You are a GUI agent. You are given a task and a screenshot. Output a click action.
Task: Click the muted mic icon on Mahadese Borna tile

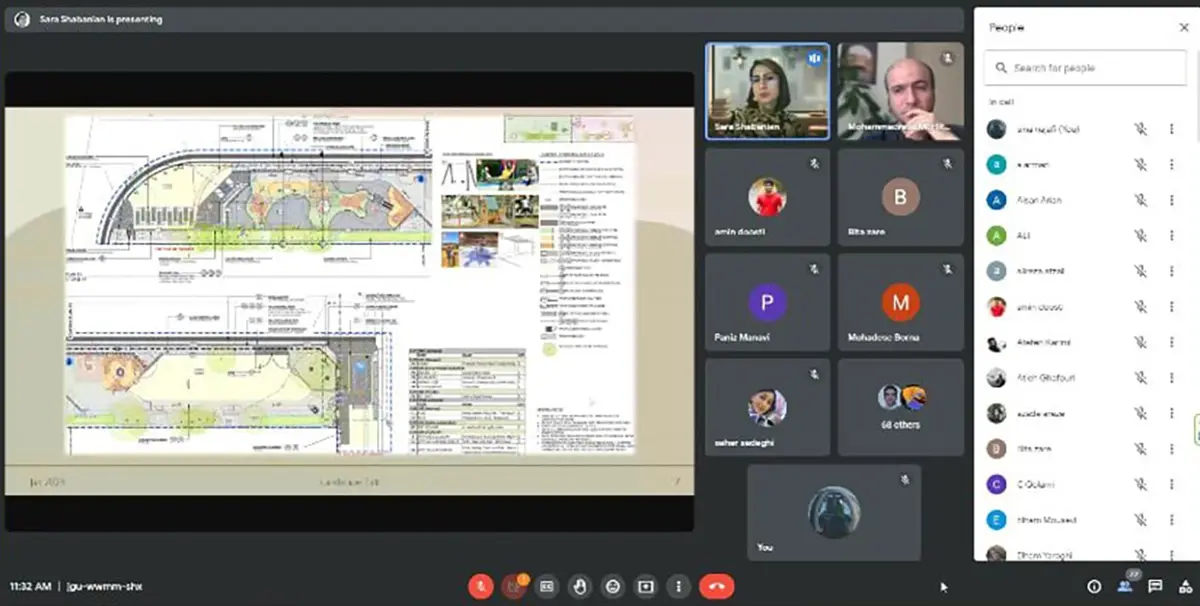pyautogui.click(x=947, y=269)
